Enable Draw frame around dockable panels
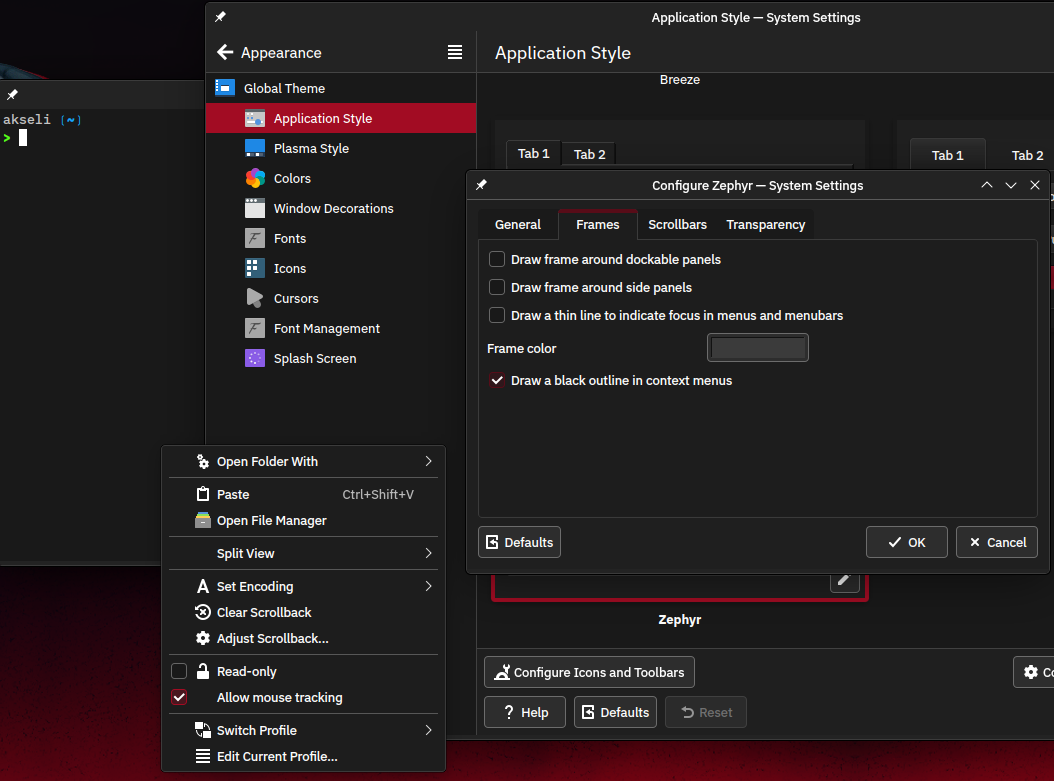This screenshot has height=781, width=1054. click(x=497, y=259)
